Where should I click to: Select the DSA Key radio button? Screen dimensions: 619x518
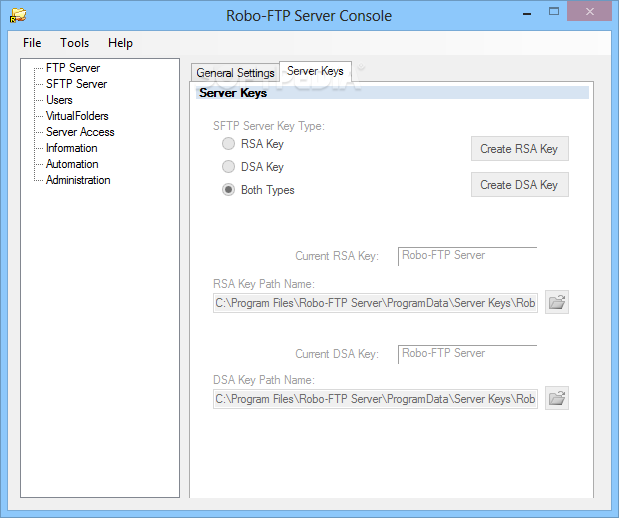228,167
